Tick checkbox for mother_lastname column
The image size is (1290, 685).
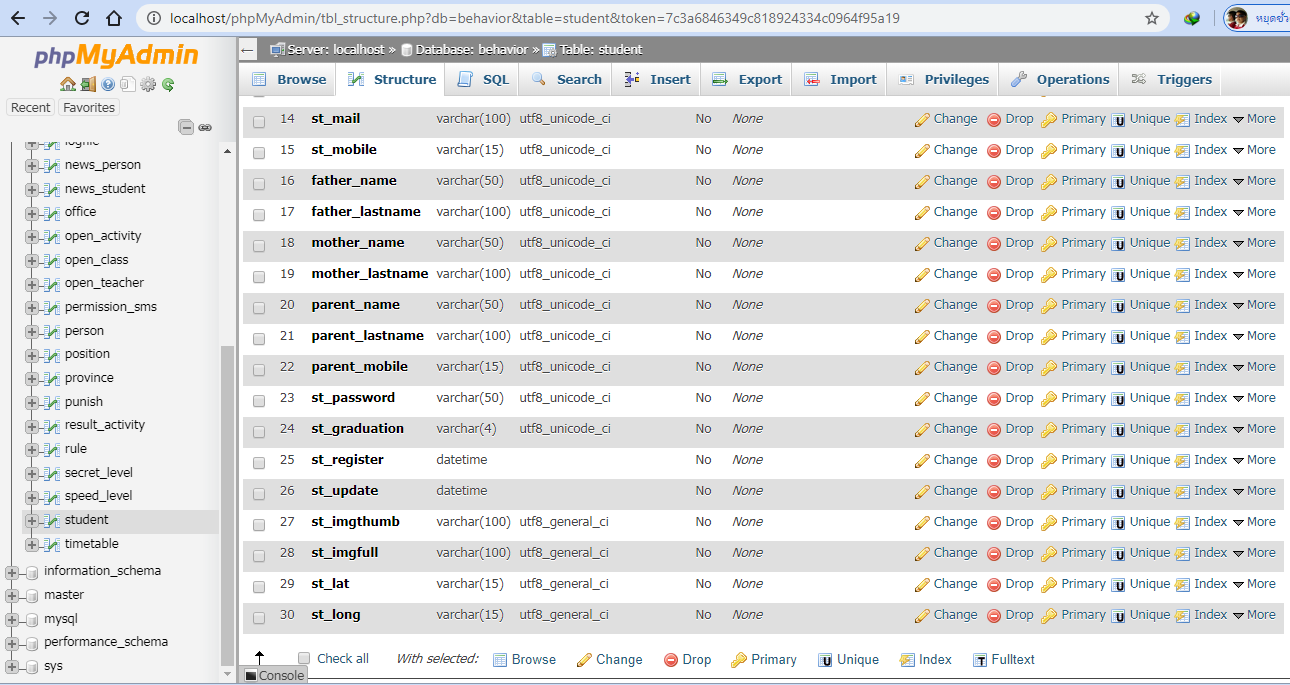pyautogui.click(x=259, y=276)
